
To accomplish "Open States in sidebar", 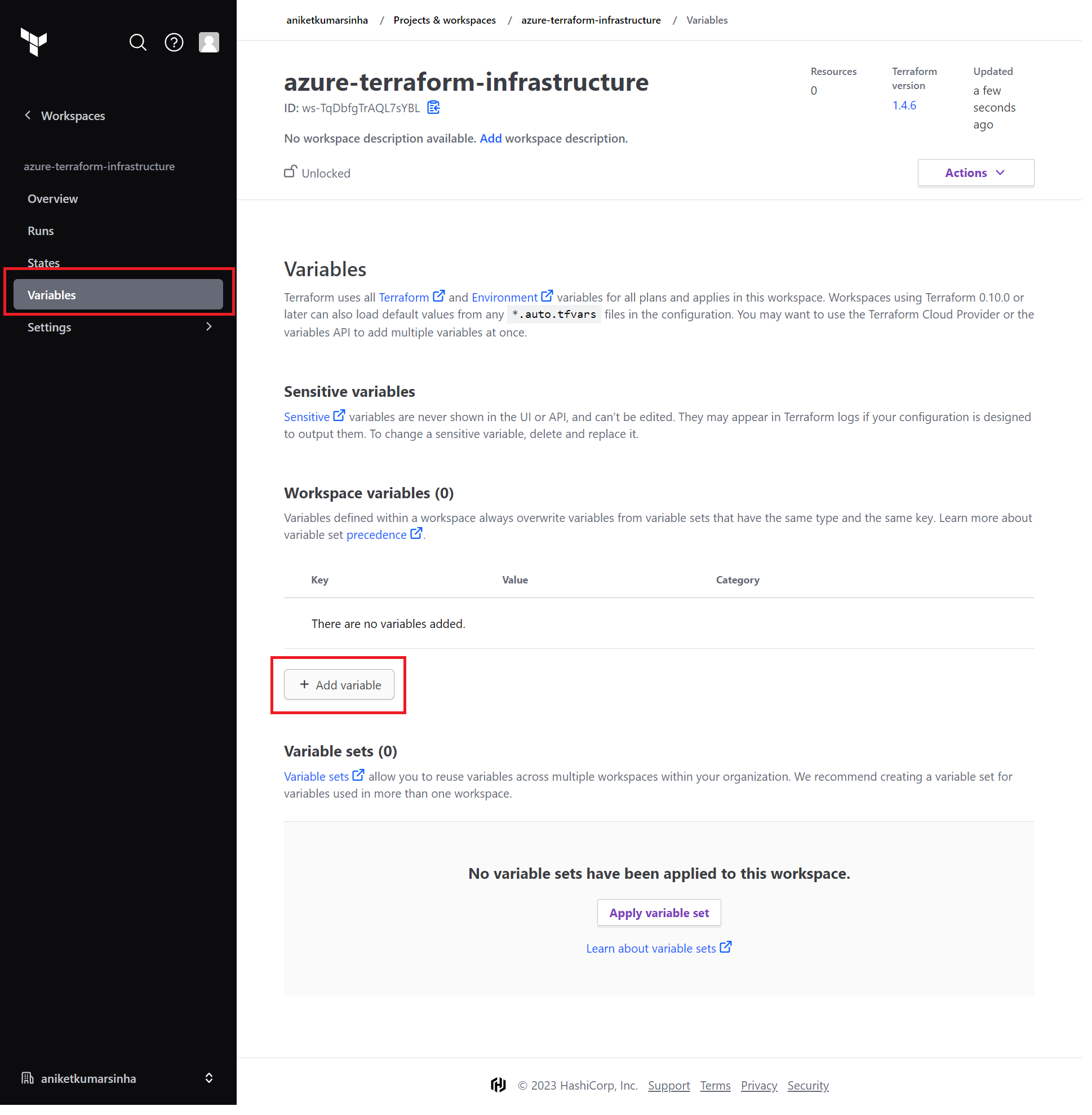I will 43,263.
